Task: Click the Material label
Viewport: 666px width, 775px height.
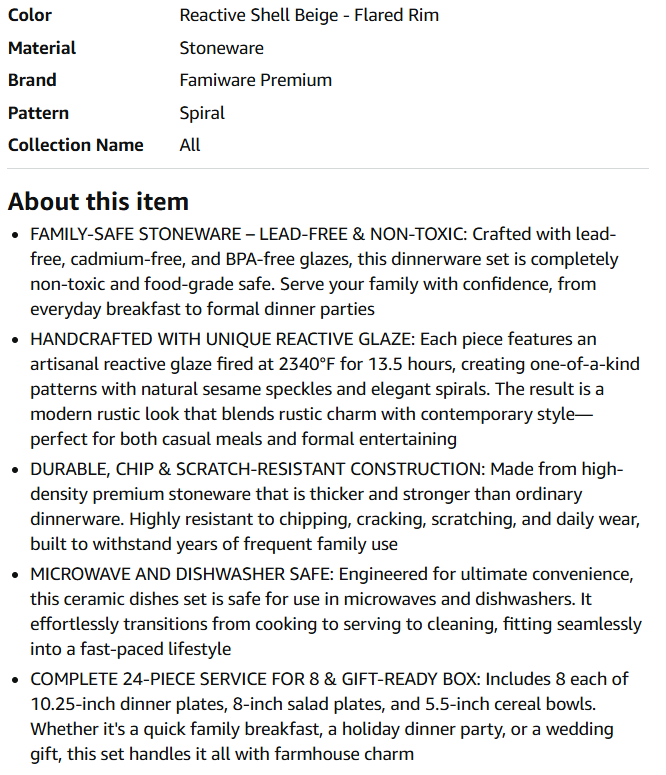Action: click(x=42, y=48)
